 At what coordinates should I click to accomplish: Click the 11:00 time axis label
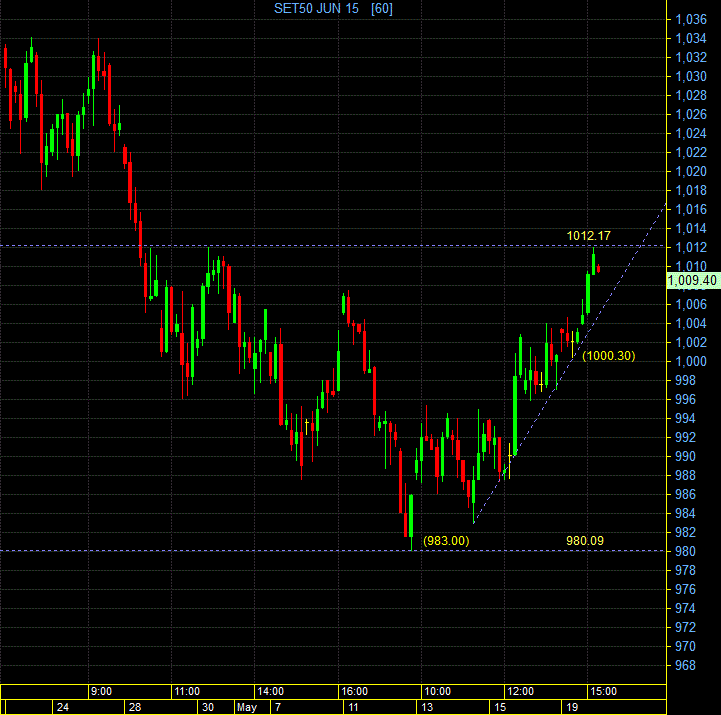[187, 692]
